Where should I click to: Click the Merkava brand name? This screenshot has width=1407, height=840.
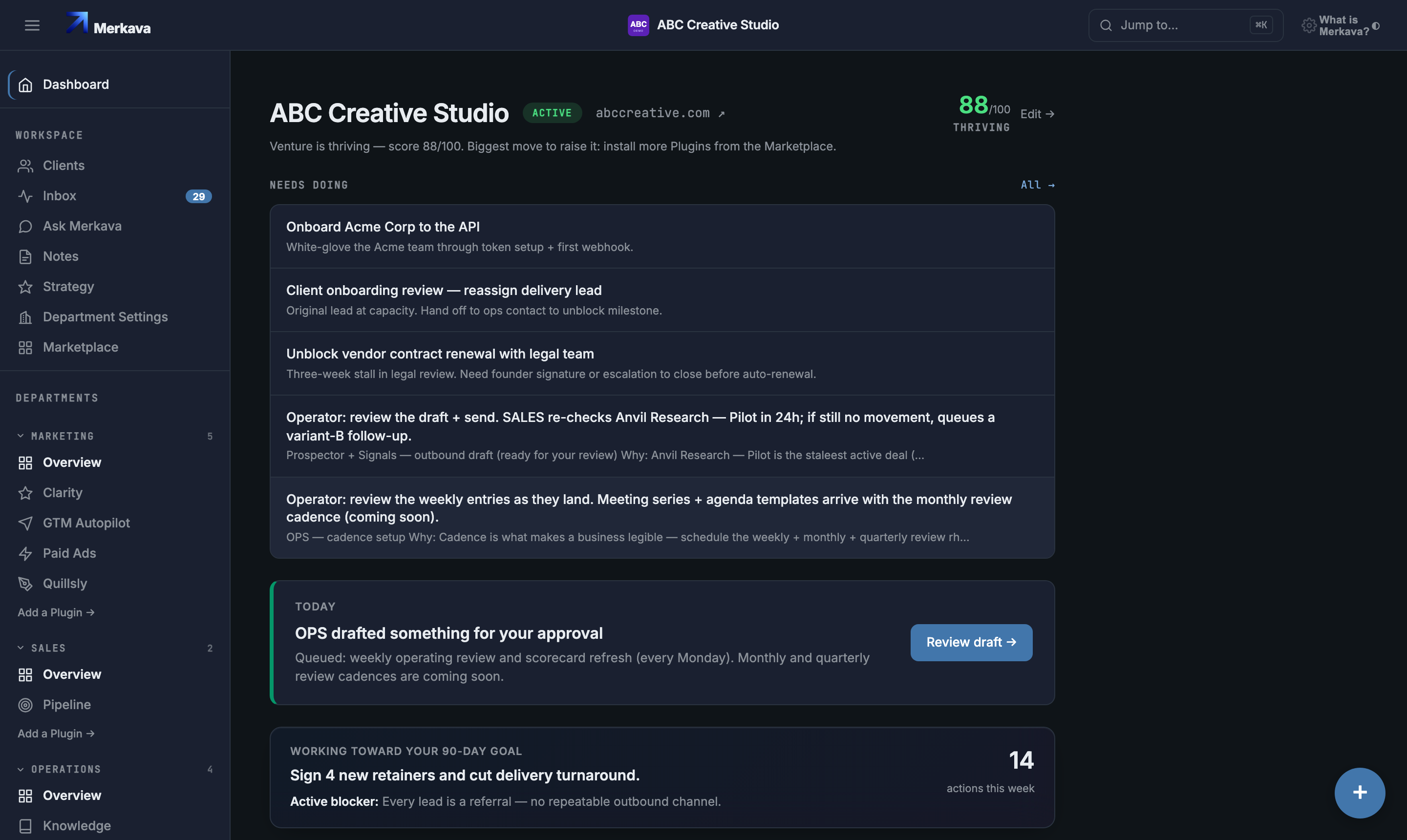coord(122,28)
